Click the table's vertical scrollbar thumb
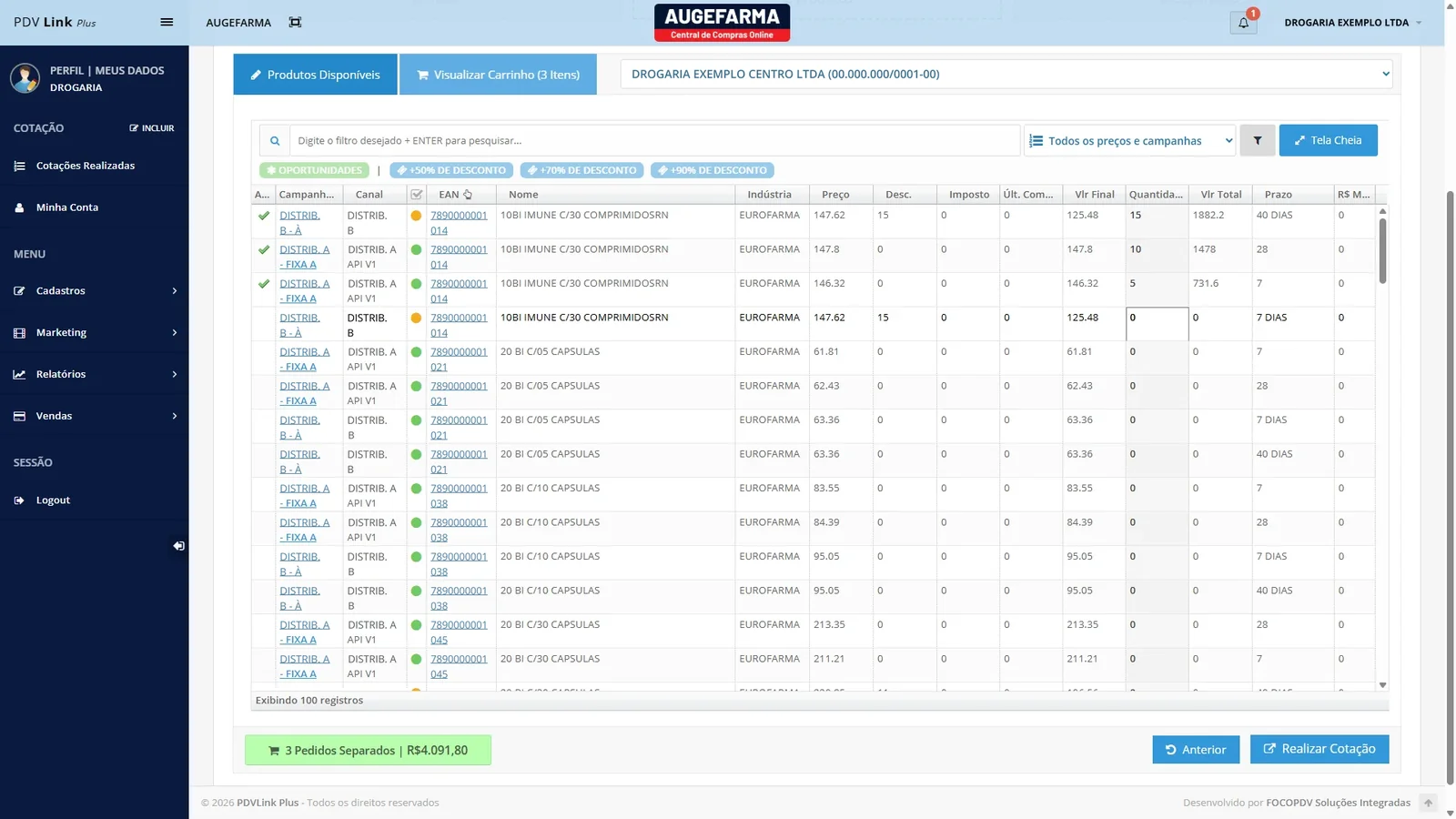The width and height of the screenshot is (1456, 819). pyautogui.click(x=1382, y=250)
